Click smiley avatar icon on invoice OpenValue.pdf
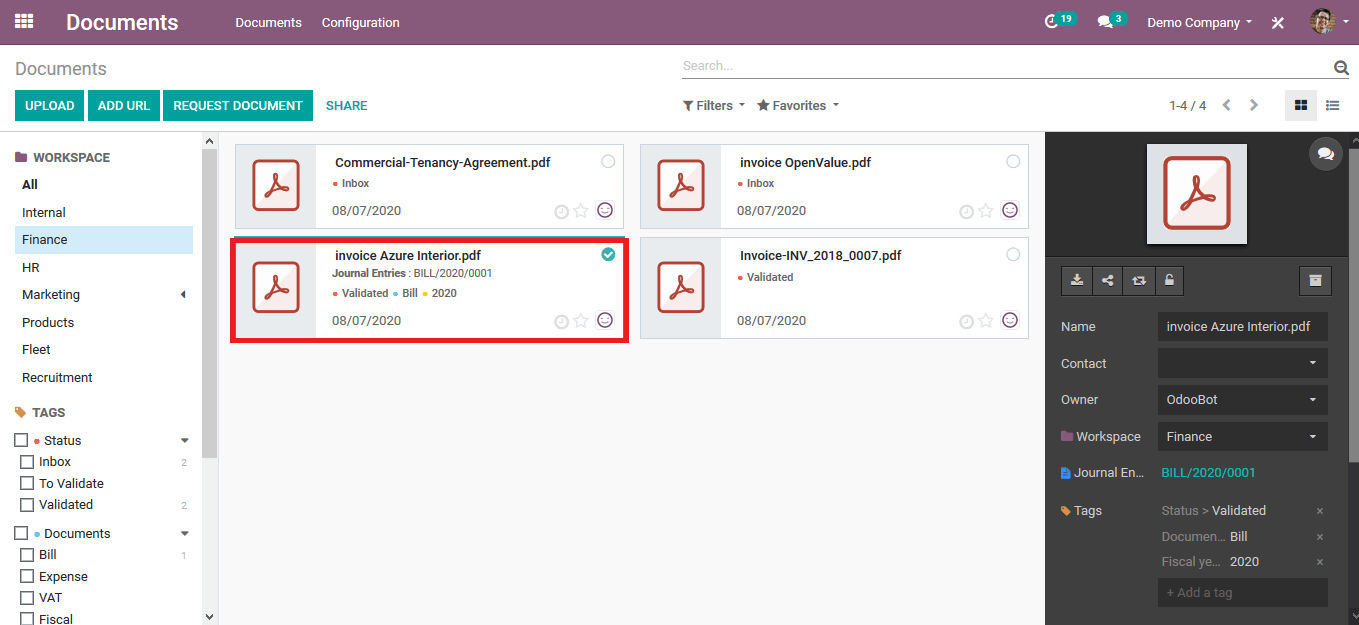The image size is (1359, 625). [x=1010, y=210]
